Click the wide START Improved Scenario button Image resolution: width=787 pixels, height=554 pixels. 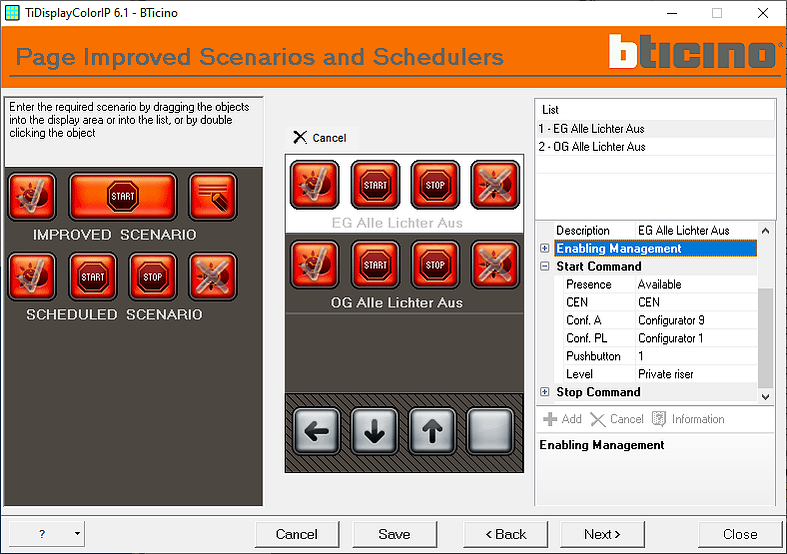click(123, 196)
